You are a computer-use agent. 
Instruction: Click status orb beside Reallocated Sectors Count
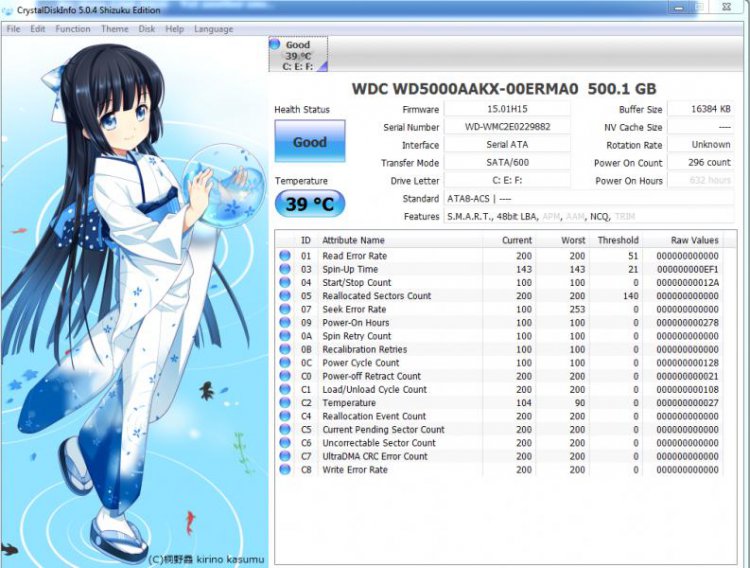[285, 296]
